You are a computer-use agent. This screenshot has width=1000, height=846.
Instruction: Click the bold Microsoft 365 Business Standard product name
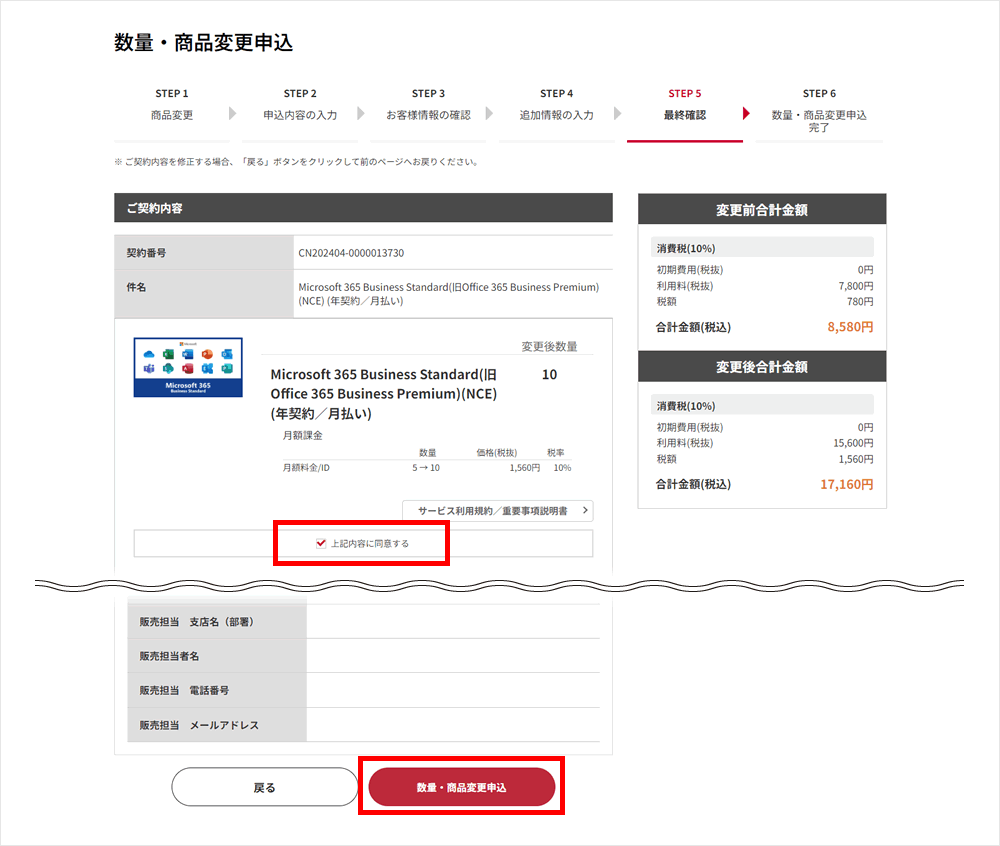point(384,394)
